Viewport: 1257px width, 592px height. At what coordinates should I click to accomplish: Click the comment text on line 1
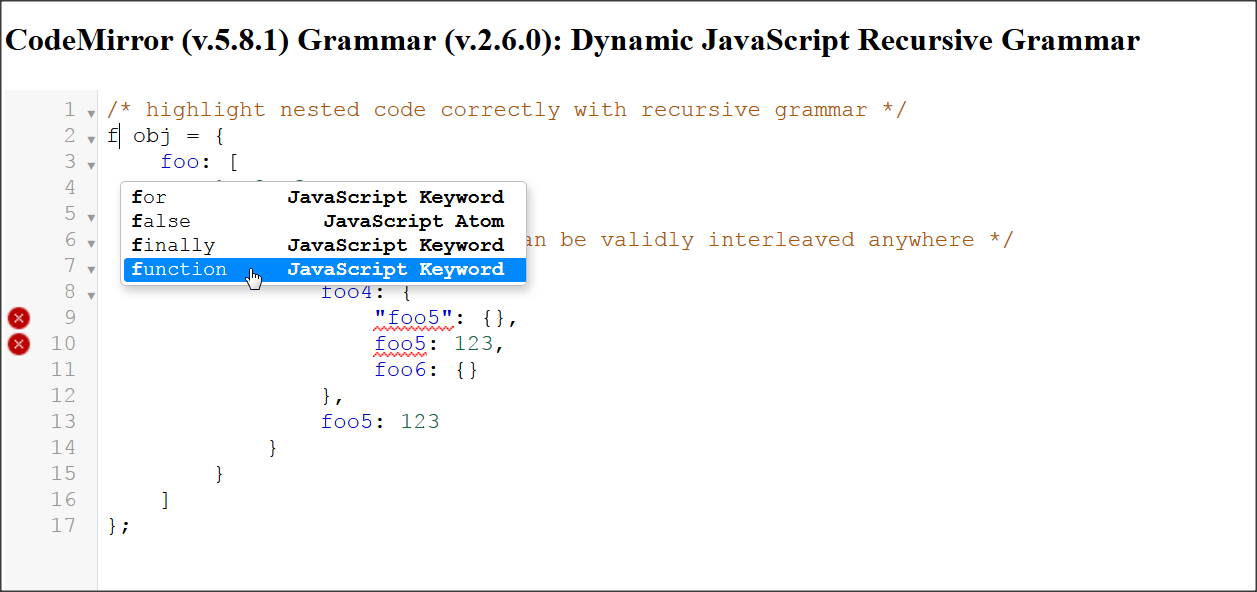tap(507, 110)
